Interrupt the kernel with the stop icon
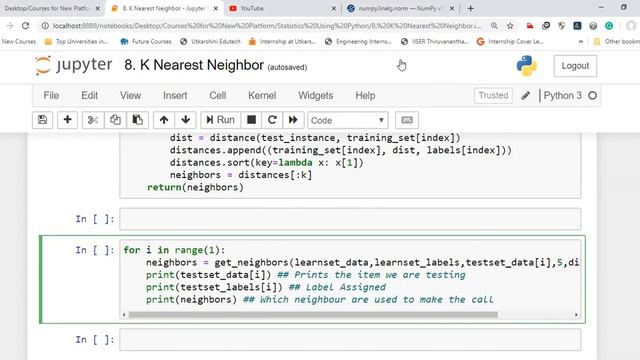 pos(251,120)
